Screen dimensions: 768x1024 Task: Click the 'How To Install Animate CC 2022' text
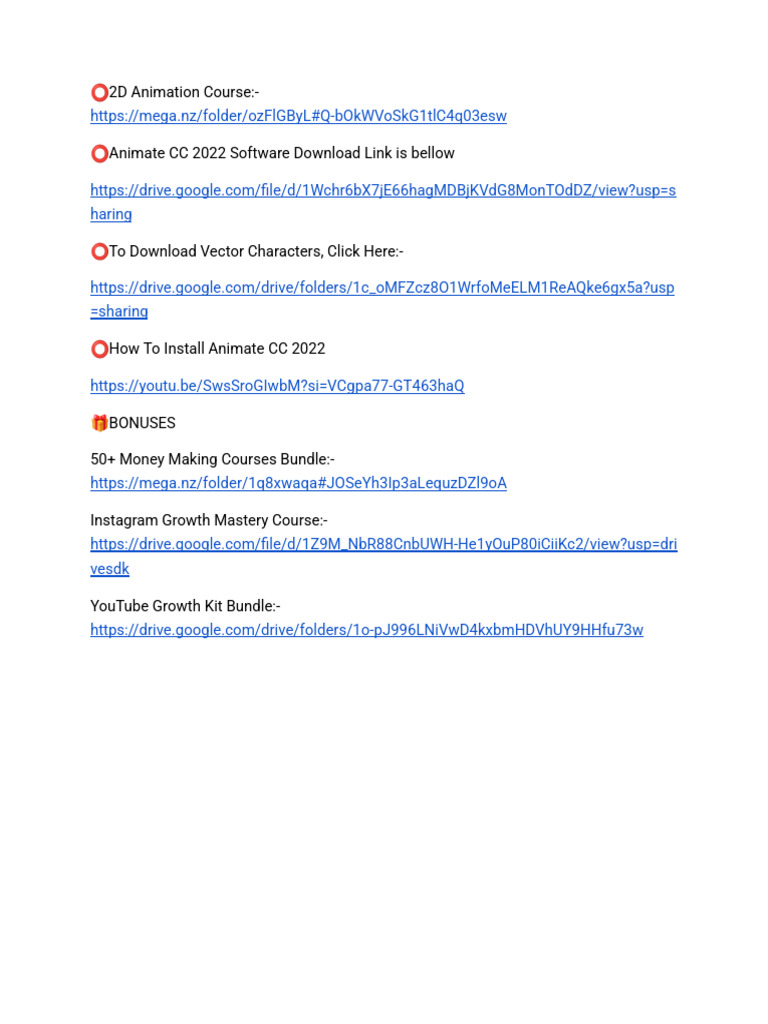pyautogui.click(x=217, y=349)
